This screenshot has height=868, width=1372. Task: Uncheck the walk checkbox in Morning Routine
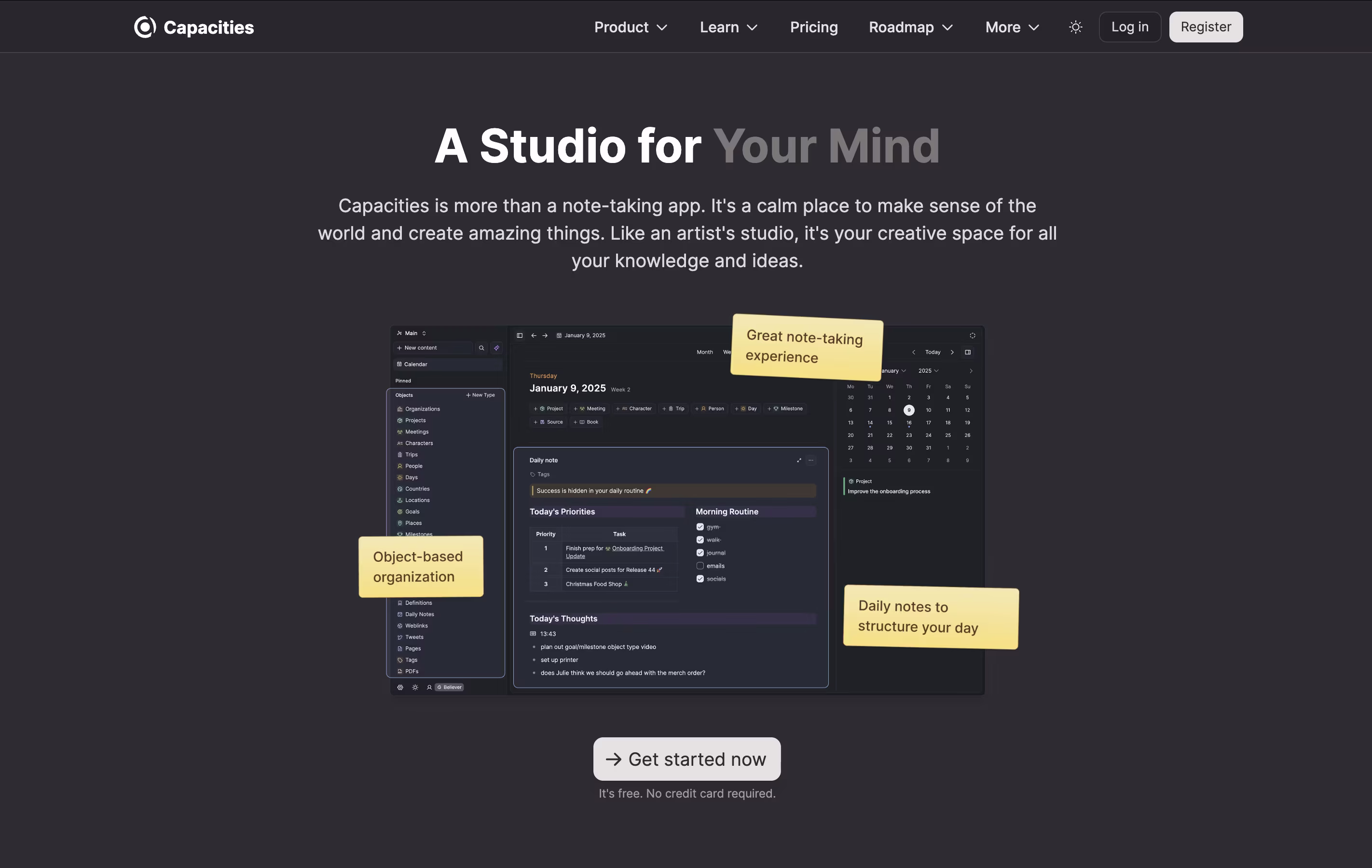pos(700,540)
